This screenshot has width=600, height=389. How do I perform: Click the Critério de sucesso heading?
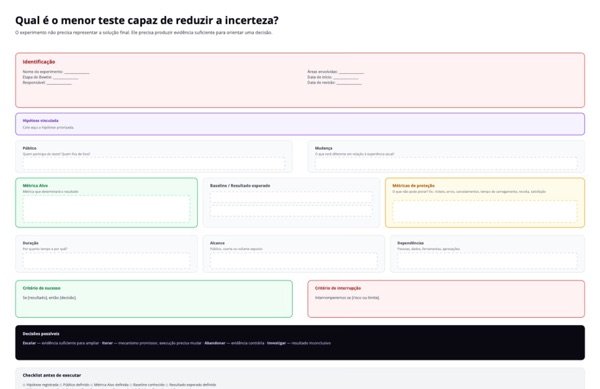coord(41,288)
